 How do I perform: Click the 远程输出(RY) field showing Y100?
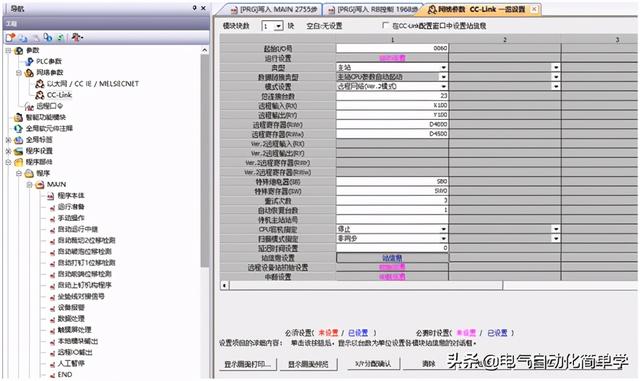392,115
